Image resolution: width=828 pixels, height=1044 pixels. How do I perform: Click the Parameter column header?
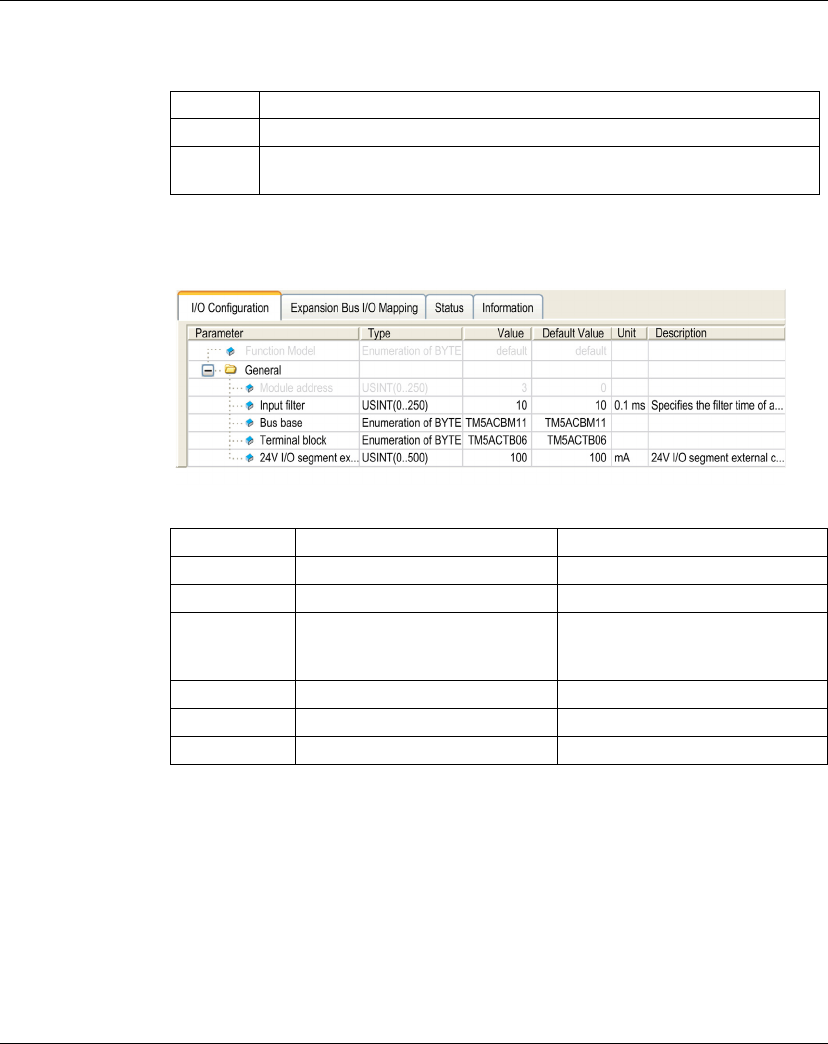274,333
